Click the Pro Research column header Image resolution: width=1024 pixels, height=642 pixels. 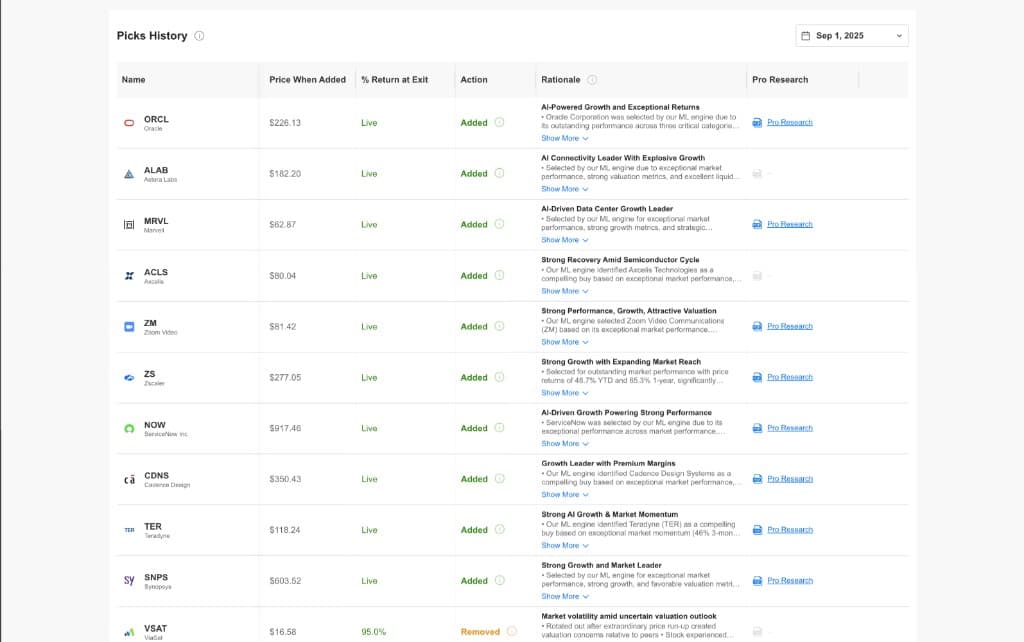click(x=780, y=80)
